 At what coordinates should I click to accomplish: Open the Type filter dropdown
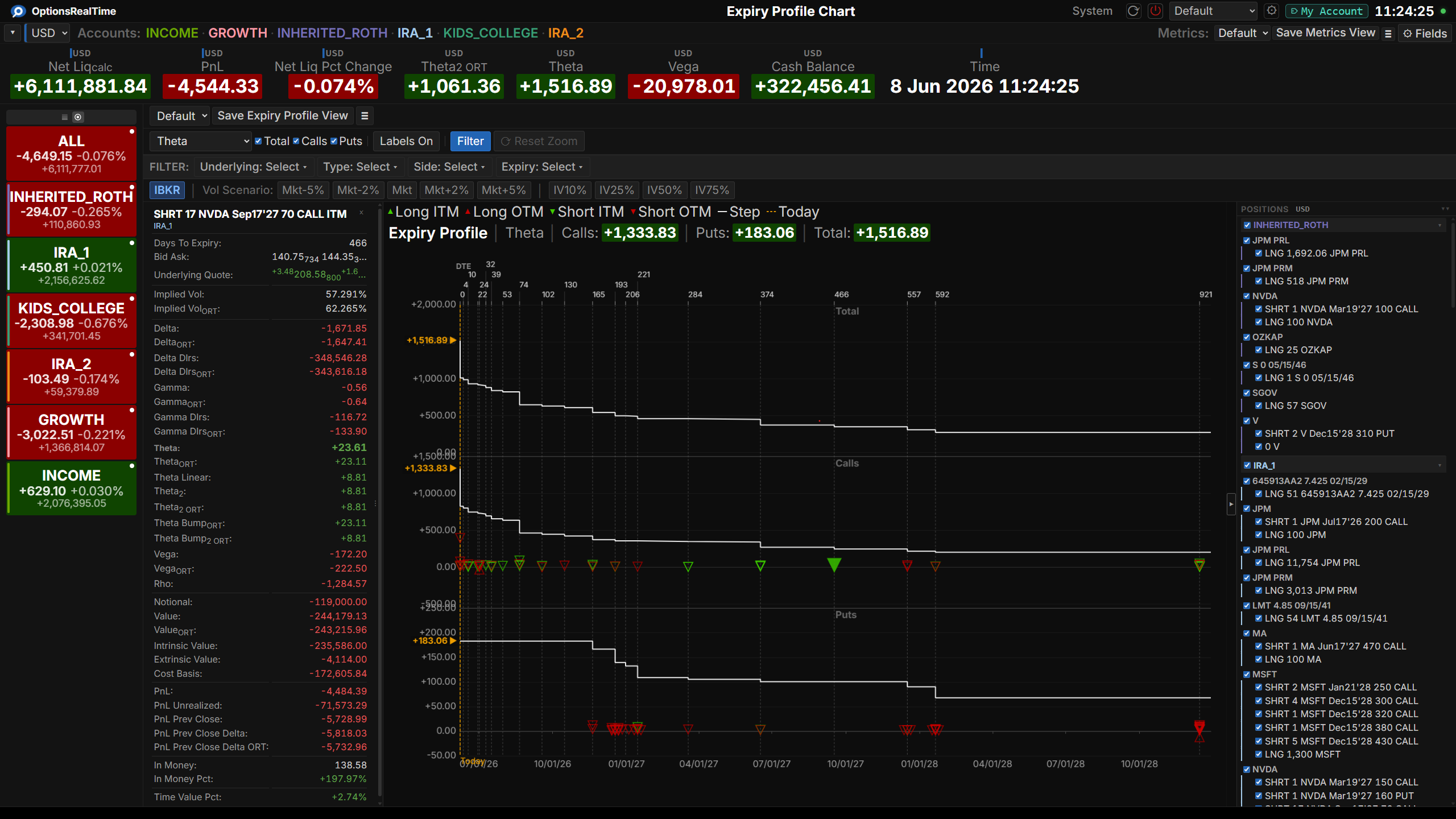(360, 167)
